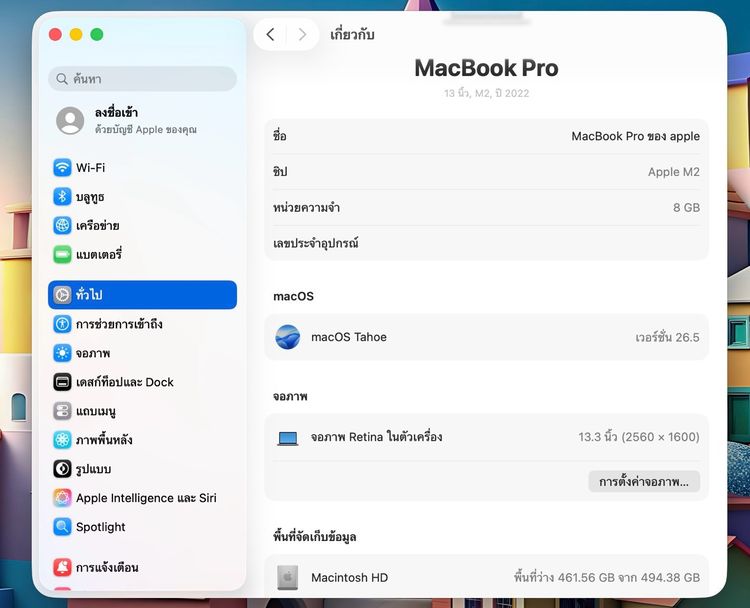Click the ชิป row label
Viewport: 750px width, 608px height.
tap(280, 172)
